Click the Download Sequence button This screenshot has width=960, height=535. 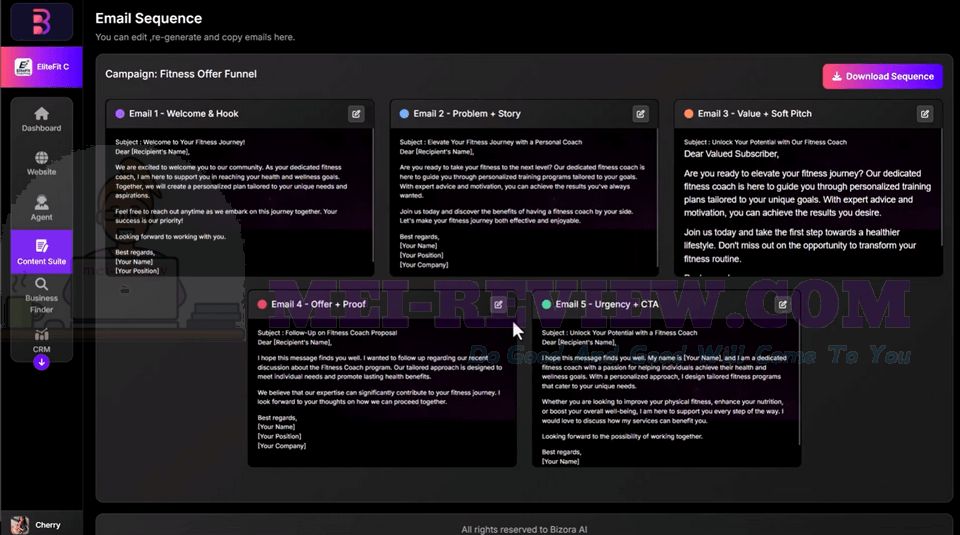pos(882,77)
